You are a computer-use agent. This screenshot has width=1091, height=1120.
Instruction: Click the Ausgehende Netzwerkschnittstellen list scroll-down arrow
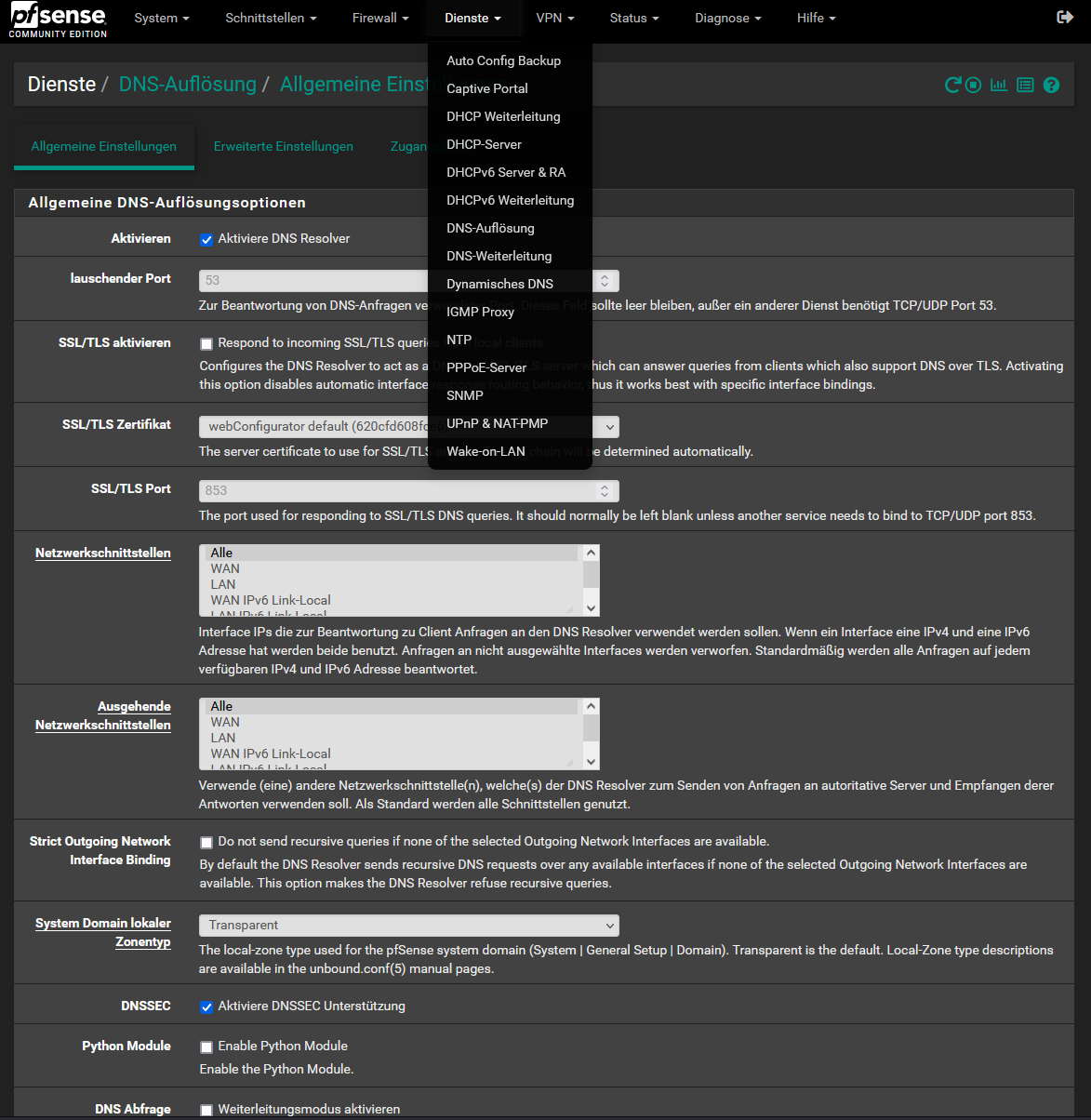pyautogui.click(x=592, y=762)
